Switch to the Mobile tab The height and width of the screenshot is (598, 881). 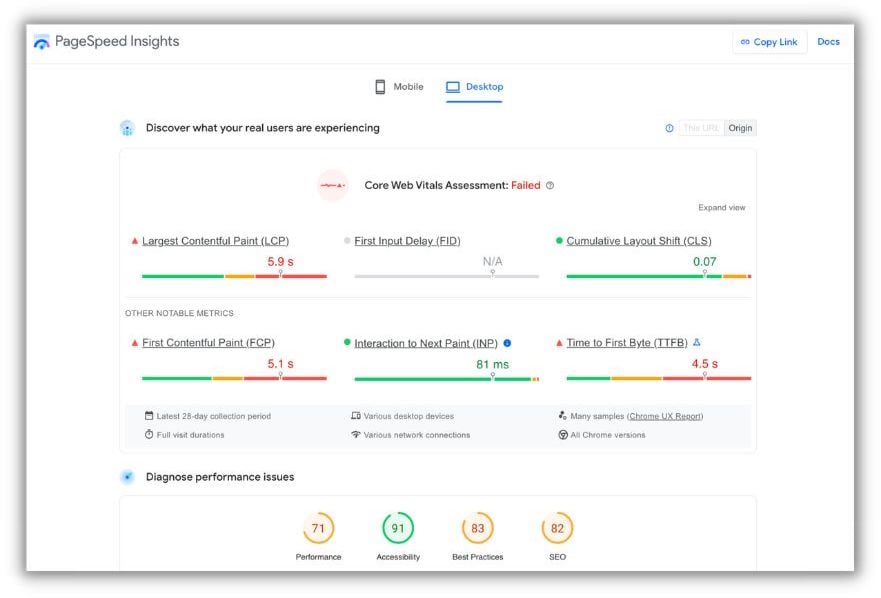(399, 87)
